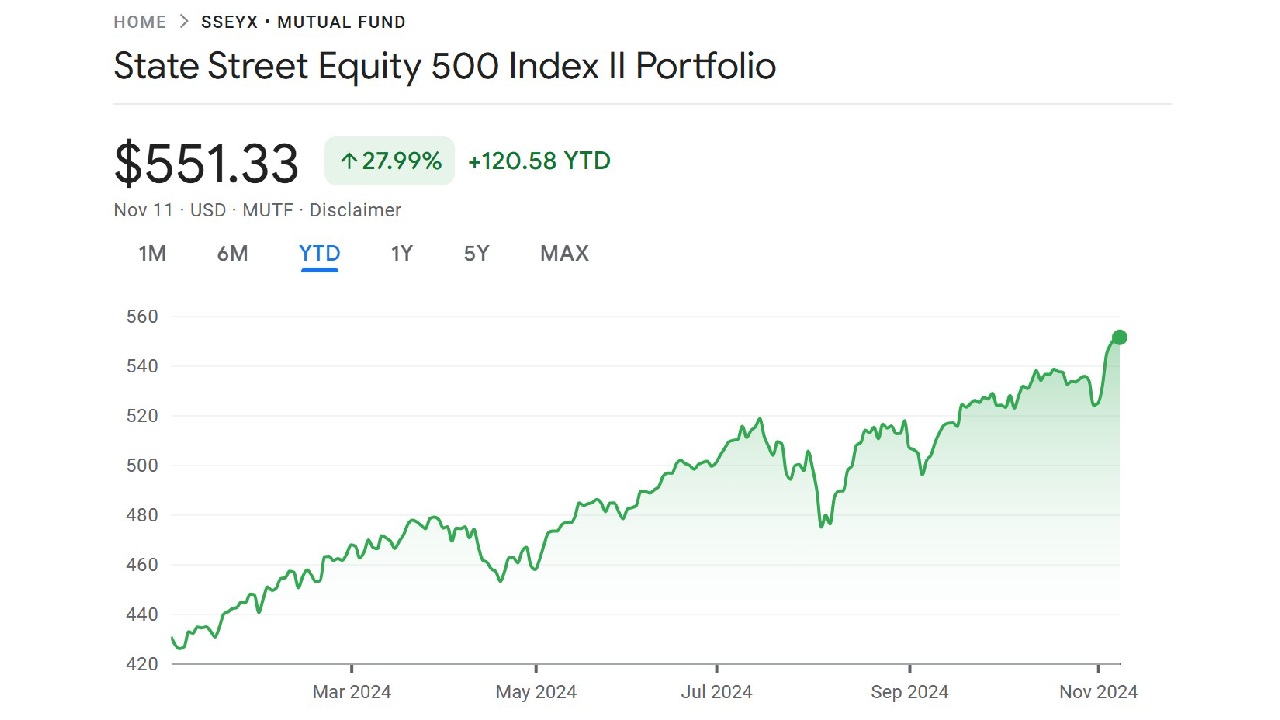The height and width of the screenshot is (720, 1280).
Task: Click the SSEYX Mutual Fund breadcrumb
Action: (303, 22)
